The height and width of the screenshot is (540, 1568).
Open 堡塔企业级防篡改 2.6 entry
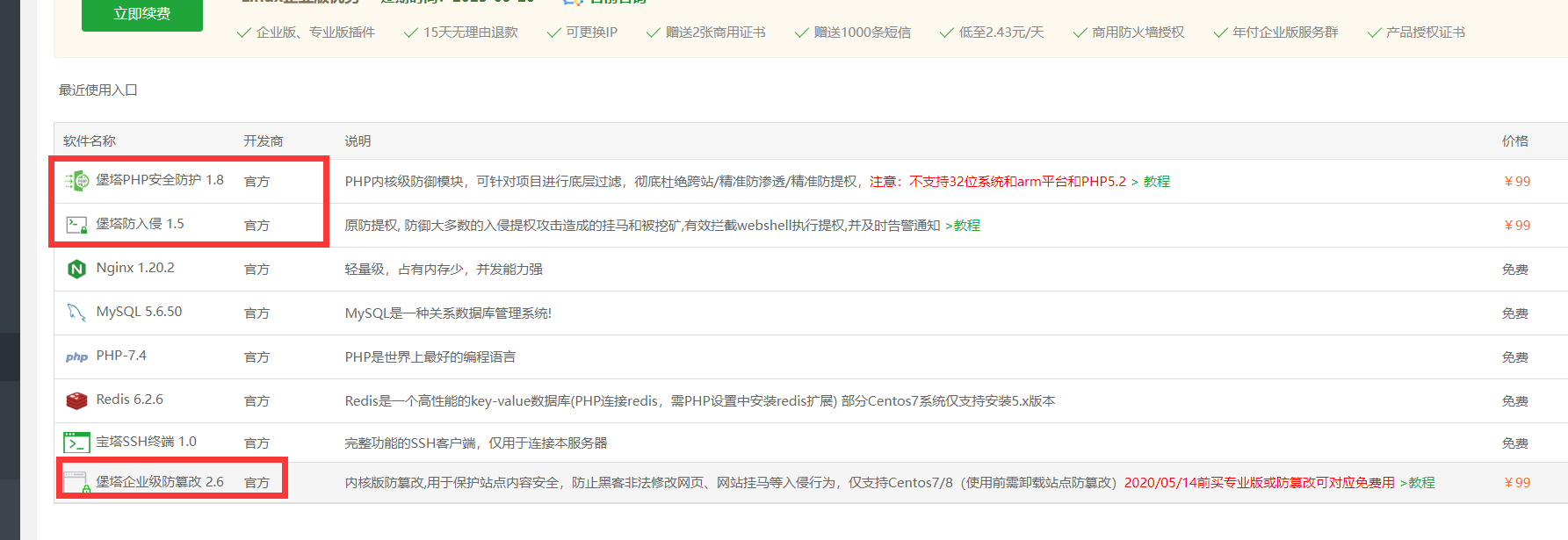(x=160, y=482)
